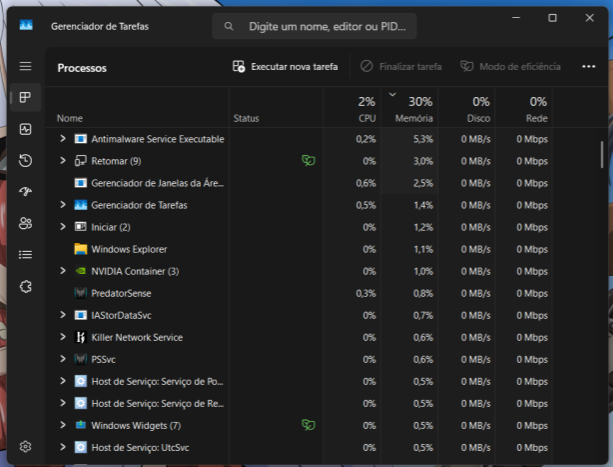This screenshot has width=613, height=467.
Task: Click the efficiency leaf icon for Windows Widgets
Action: 308,425
